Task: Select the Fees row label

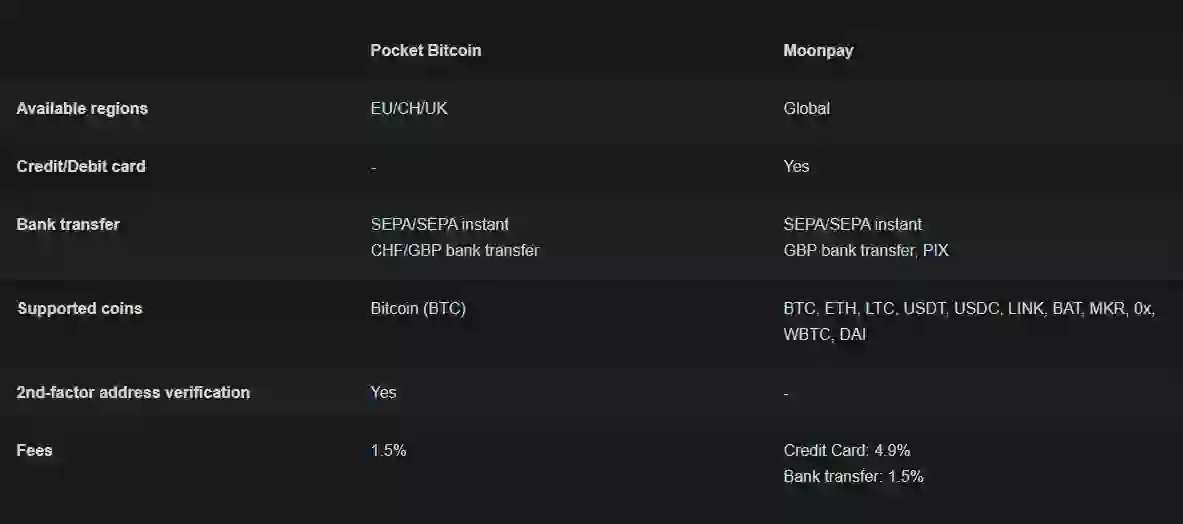Action: [x=34, y=450]
